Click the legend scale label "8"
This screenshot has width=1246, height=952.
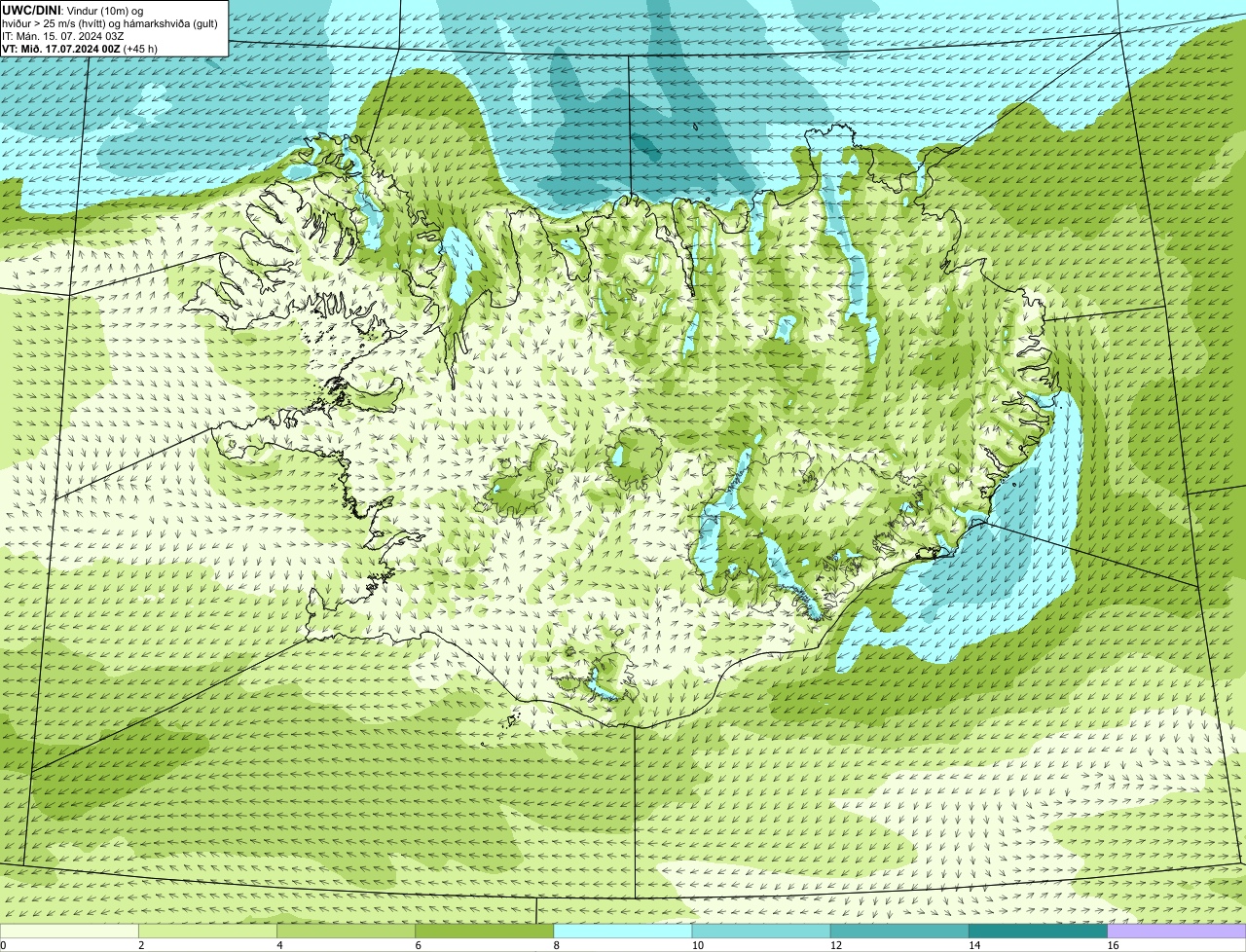556,945
